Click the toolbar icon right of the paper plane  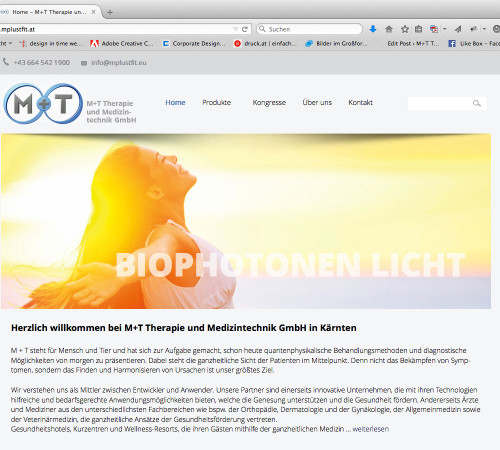pos(473,29)
